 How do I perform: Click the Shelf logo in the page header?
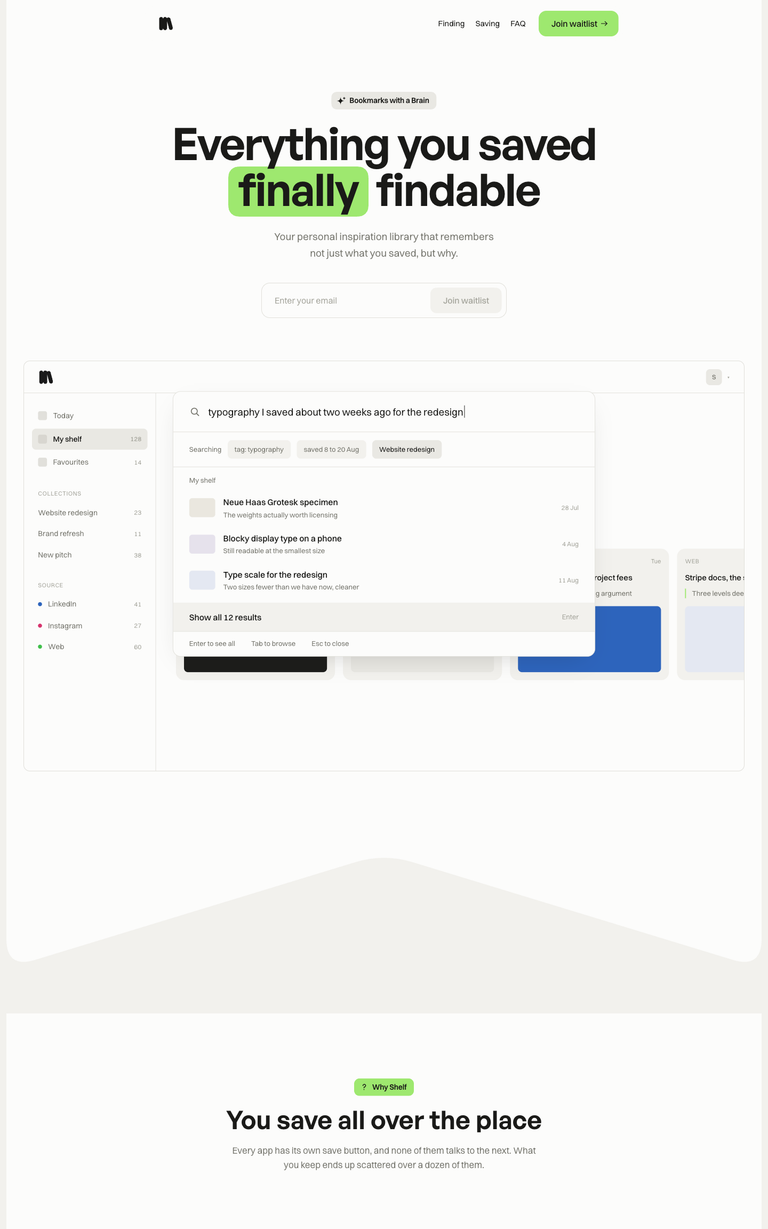[166, 23]
